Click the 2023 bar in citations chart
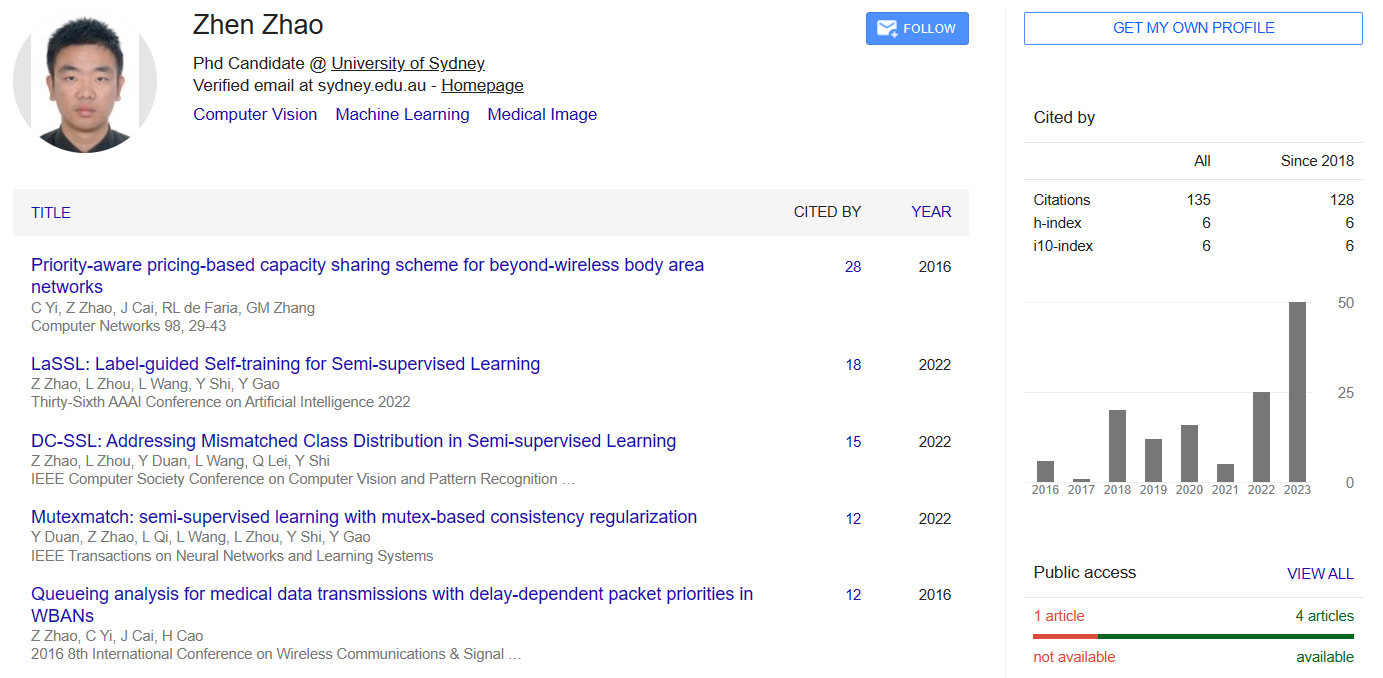Screen dimensions: 1383x678 [x=1297, y=392]
